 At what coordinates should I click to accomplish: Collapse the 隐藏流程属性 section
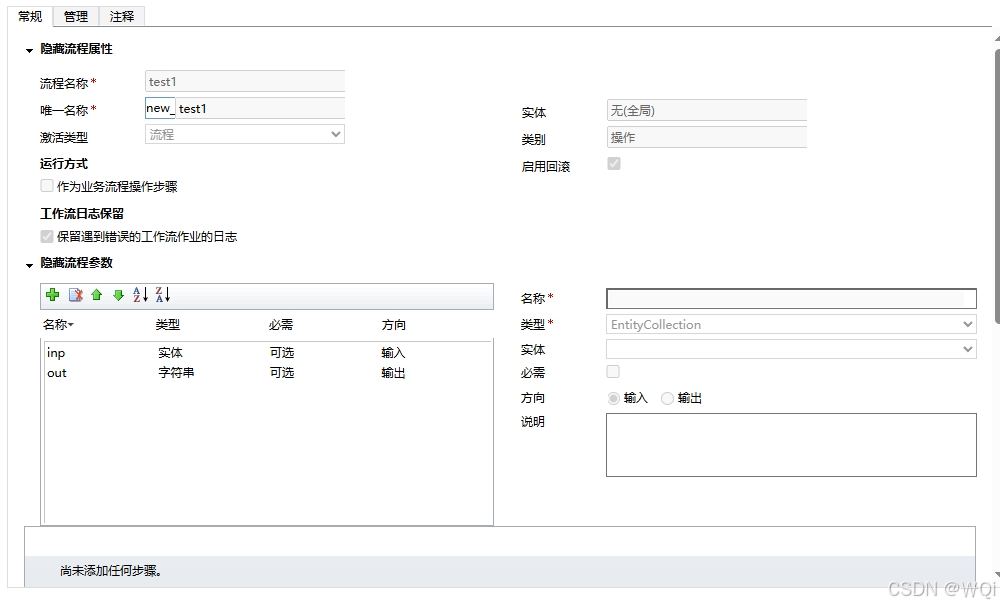click(x=29, y=50)
